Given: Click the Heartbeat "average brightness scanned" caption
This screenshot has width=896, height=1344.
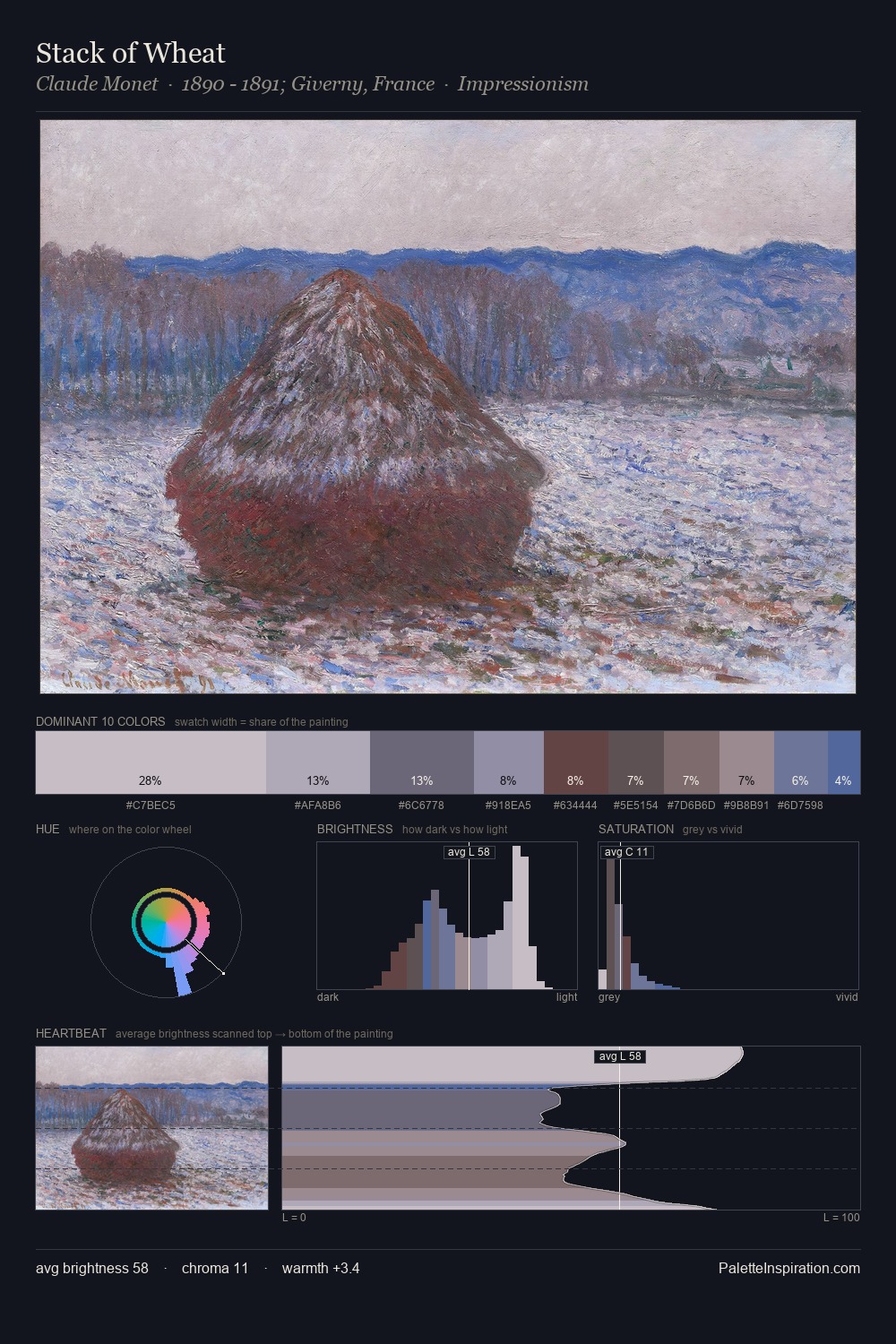Looking at the screenshot, I should pyautogui.click(x=254, y=1034).
